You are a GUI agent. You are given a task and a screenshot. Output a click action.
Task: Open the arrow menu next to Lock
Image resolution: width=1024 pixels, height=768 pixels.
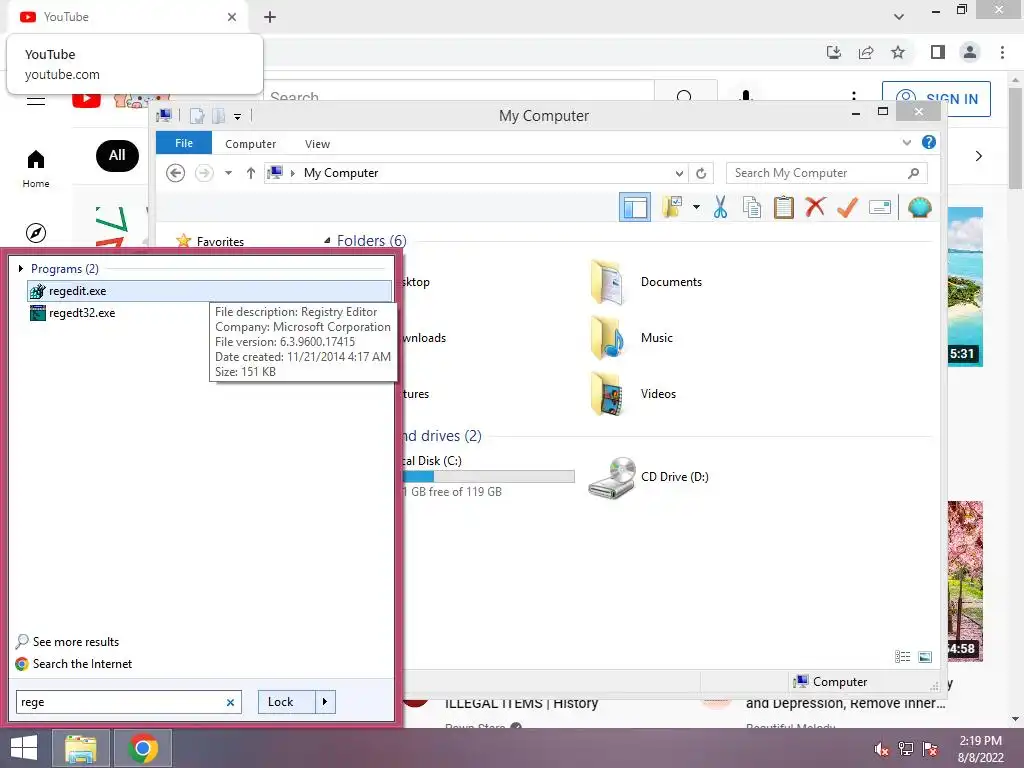pyautogui.click(x=325, y=702)
